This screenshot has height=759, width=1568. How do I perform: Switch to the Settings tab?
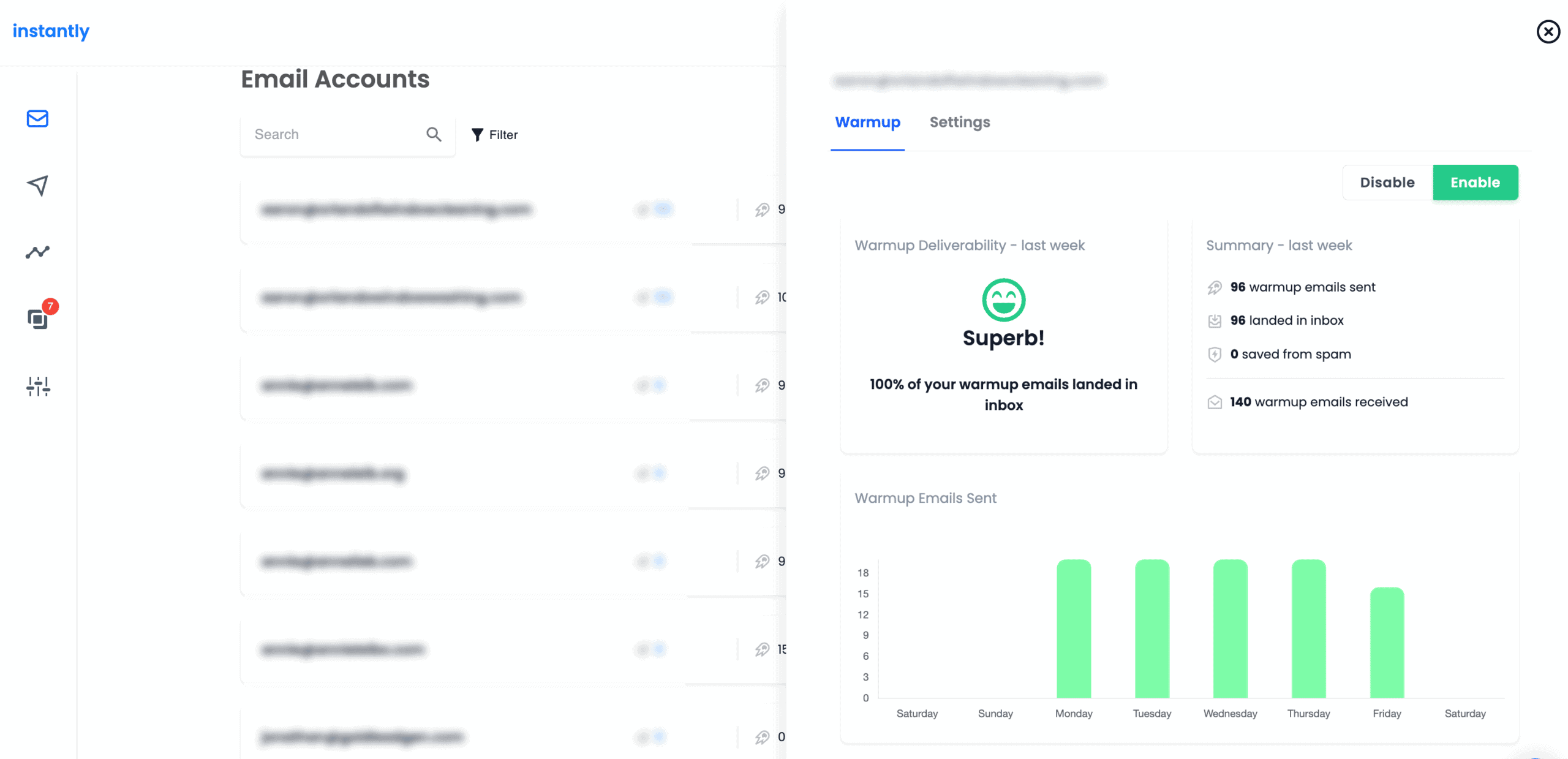coord(960,122)
